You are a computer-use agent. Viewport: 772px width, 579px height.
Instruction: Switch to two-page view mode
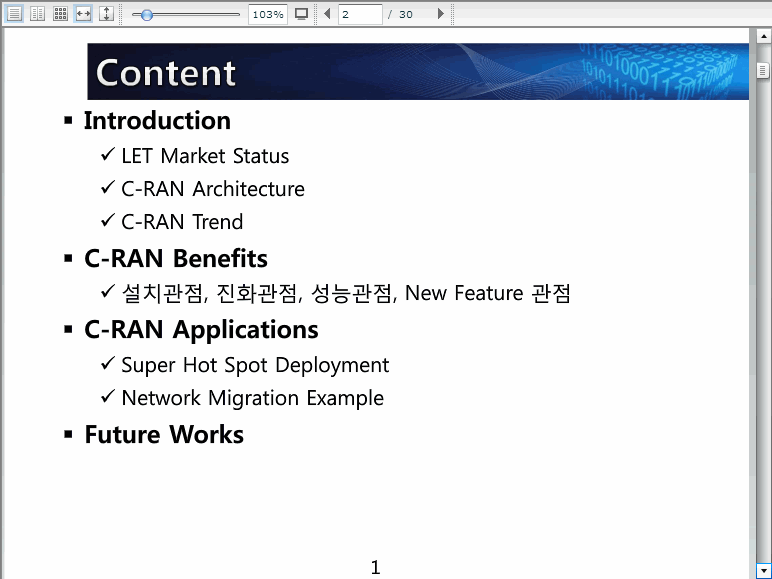click(x=37, y=14)
